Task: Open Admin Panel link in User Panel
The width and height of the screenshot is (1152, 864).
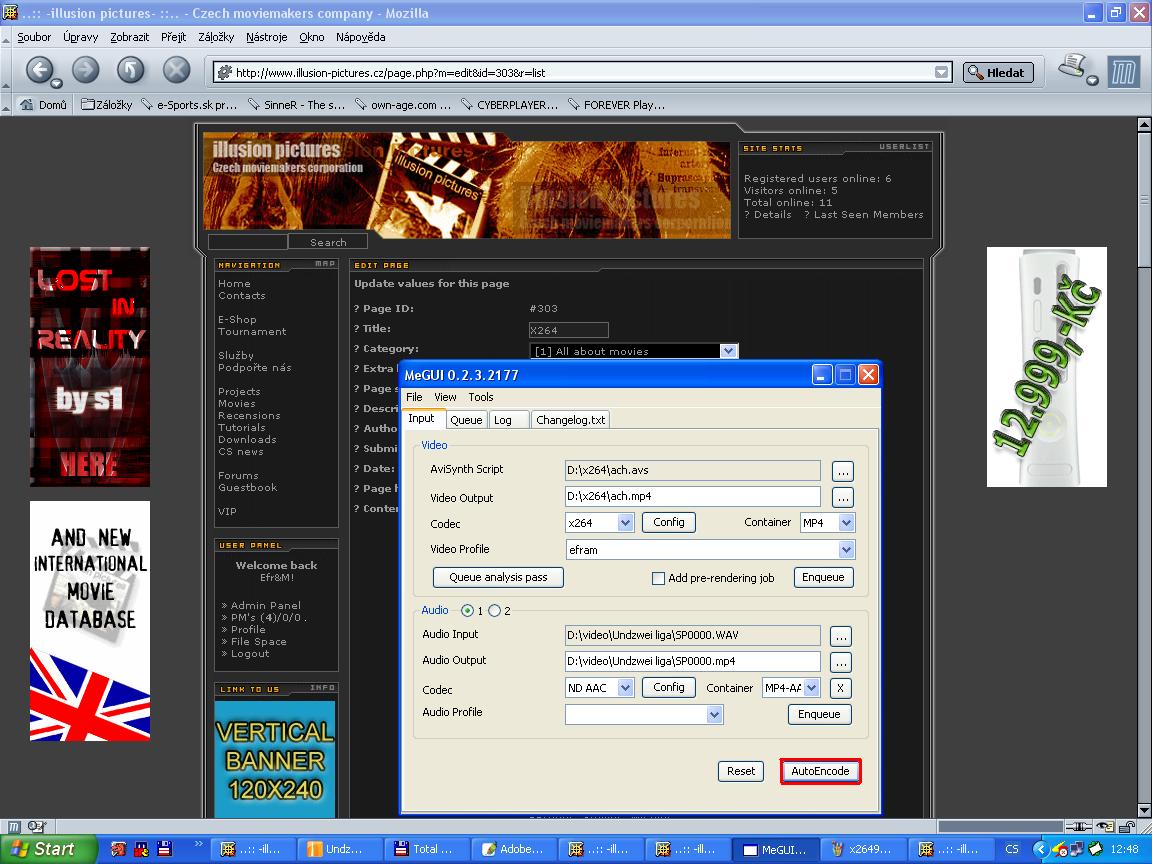Action: [265, 605]
